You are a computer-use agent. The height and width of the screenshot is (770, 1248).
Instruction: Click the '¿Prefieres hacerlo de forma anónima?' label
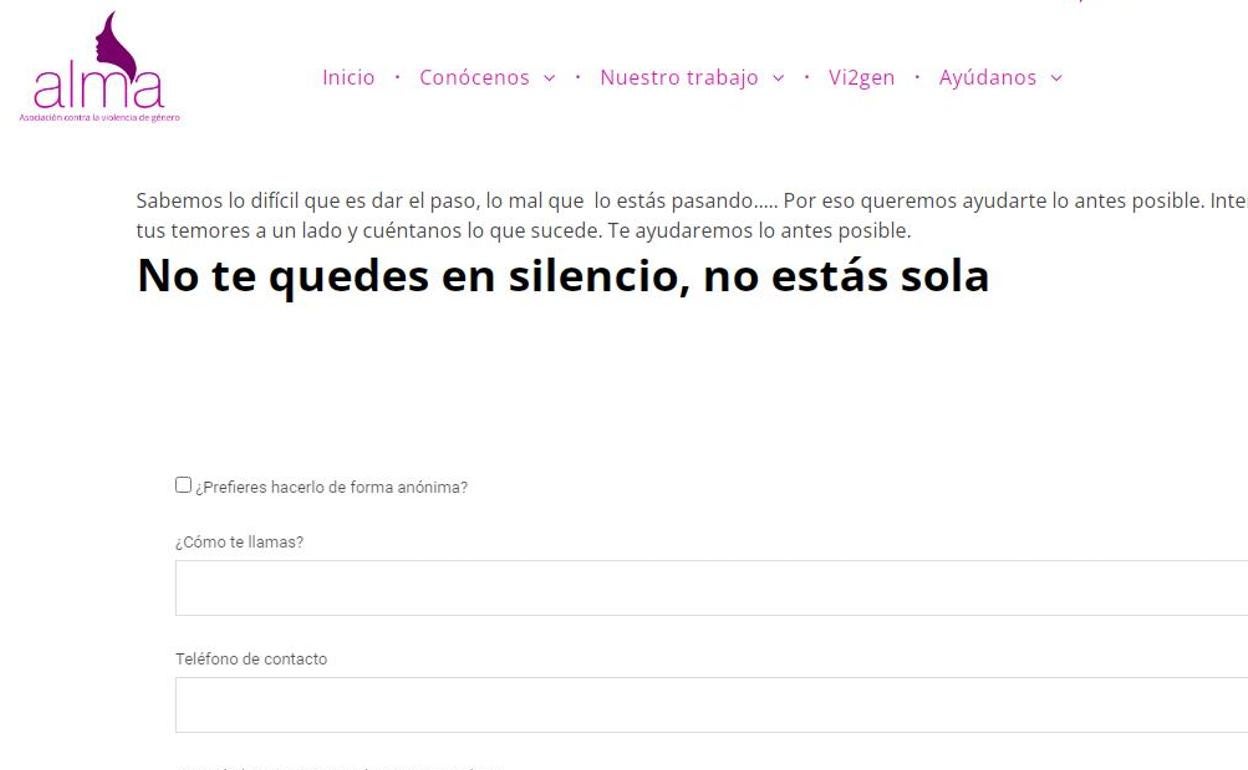pos(331,488)
